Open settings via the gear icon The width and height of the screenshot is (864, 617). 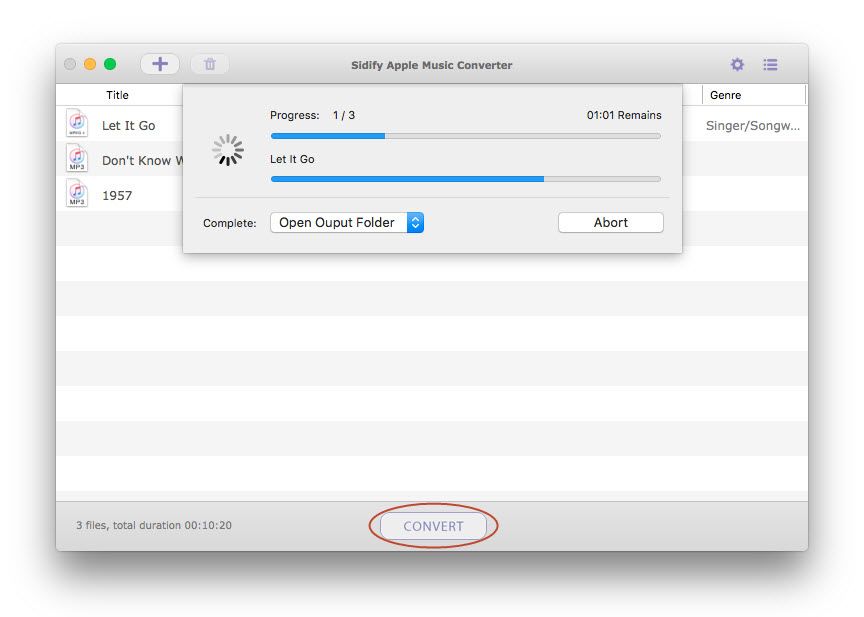point(737,64)
